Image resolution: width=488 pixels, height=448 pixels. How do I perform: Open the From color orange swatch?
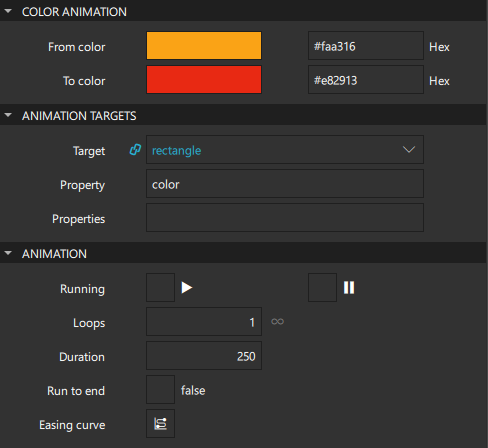(204, 46)
